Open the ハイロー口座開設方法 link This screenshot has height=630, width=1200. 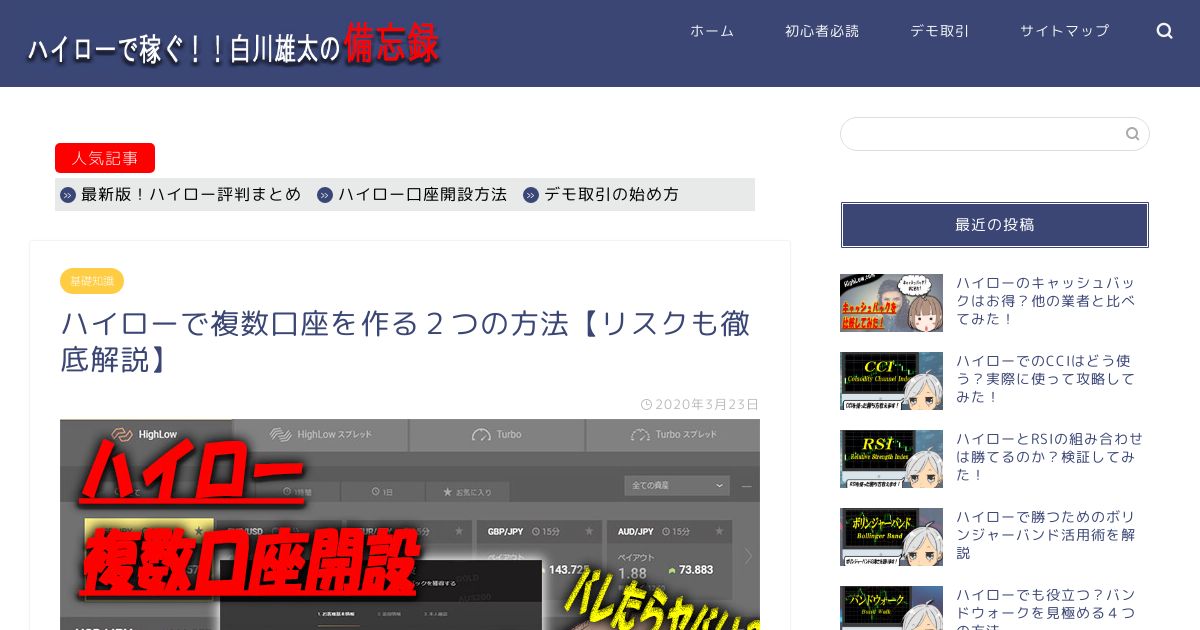pyautogui.click(x=422, y=195)
